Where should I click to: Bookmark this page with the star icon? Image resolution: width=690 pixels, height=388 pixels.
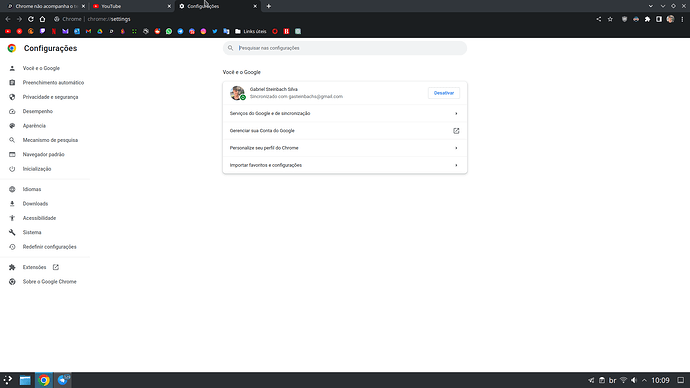tap(610, 19)
